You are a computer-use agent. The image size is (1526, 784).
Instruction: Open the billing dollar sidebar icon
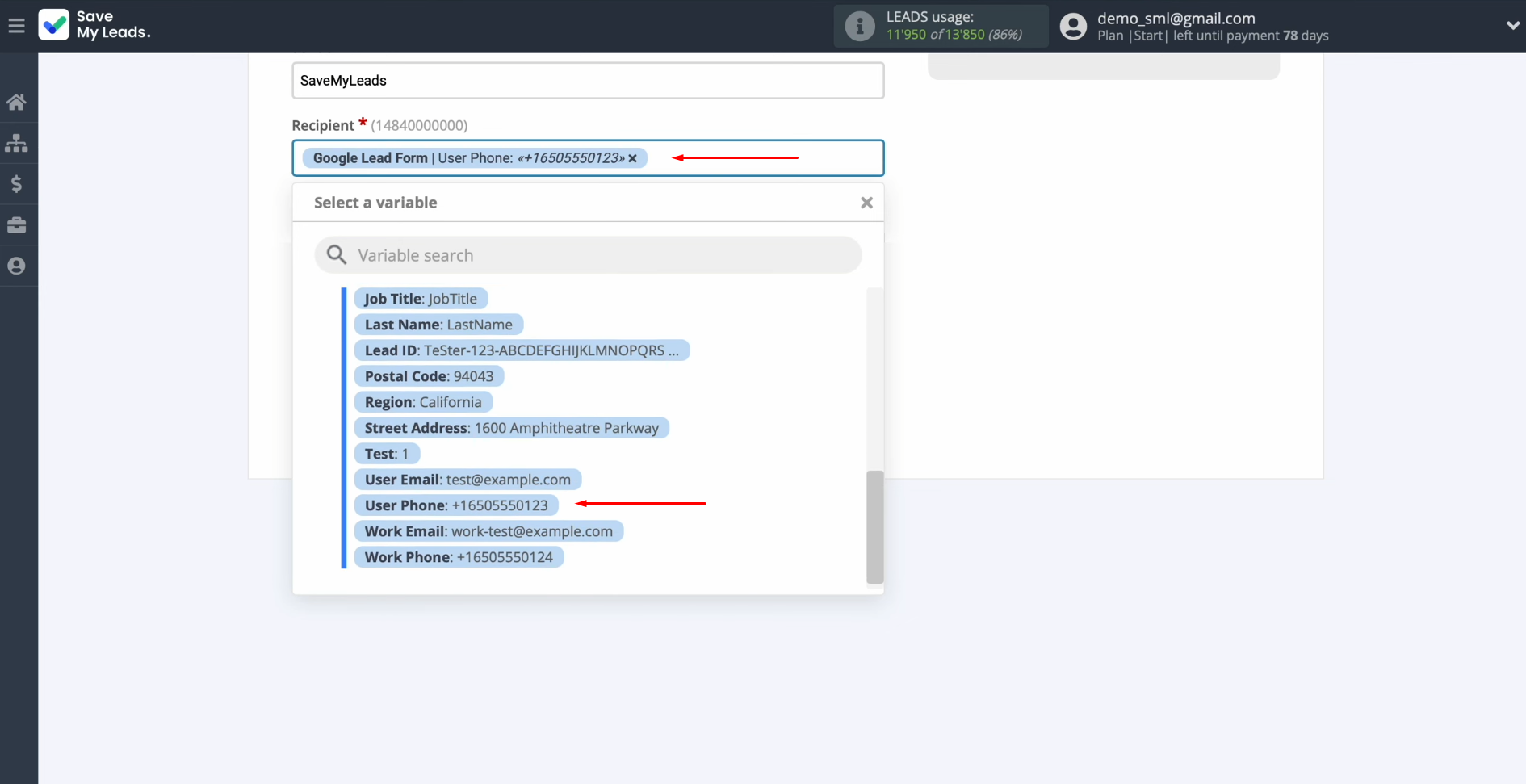pyautogui.click(x=16, y=184)
